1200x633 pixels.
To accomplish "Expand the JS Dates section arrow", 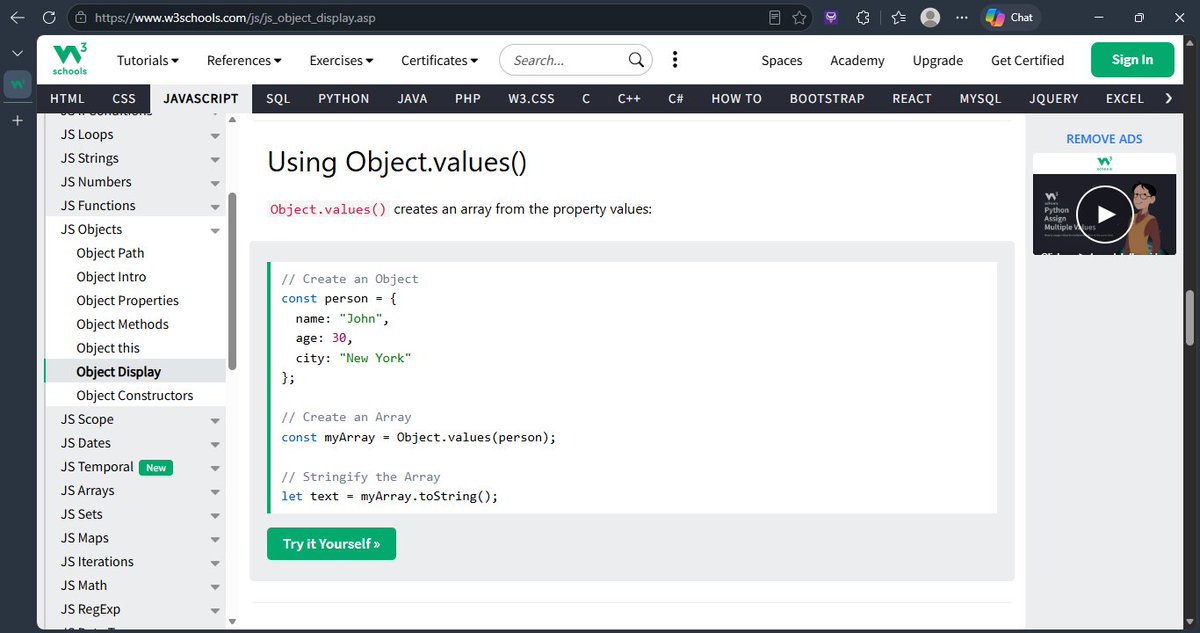I will point(215,444).
